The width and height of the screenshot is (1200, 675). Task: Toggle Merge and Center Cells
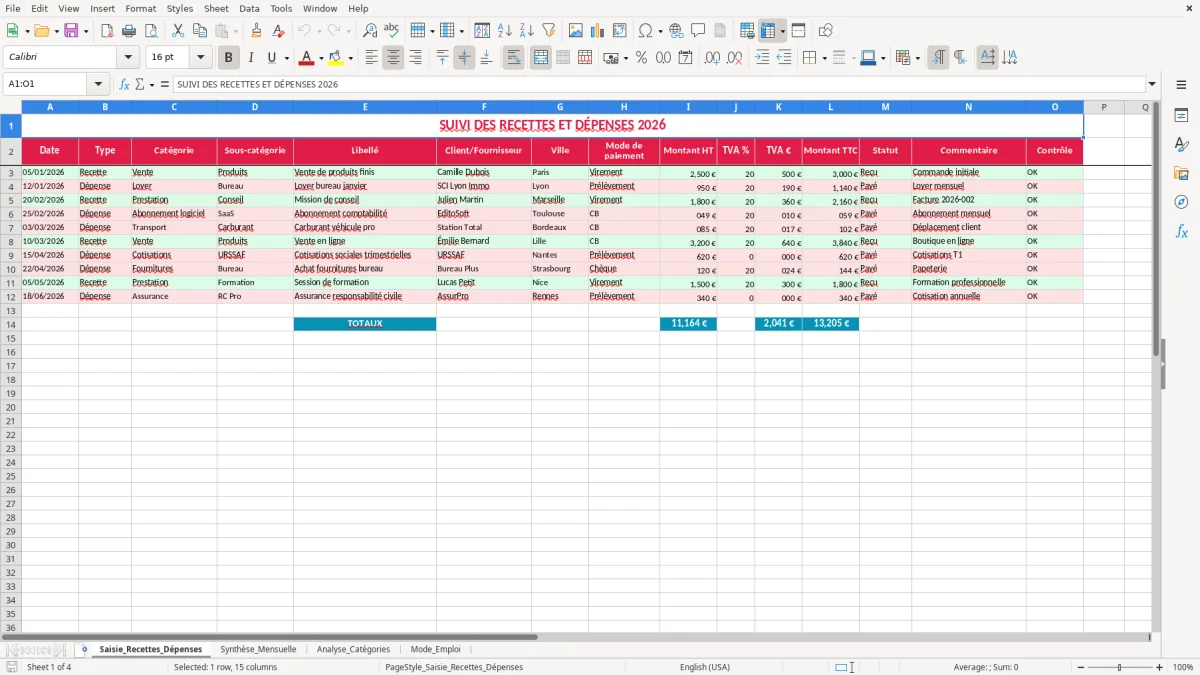coord(541,58)
